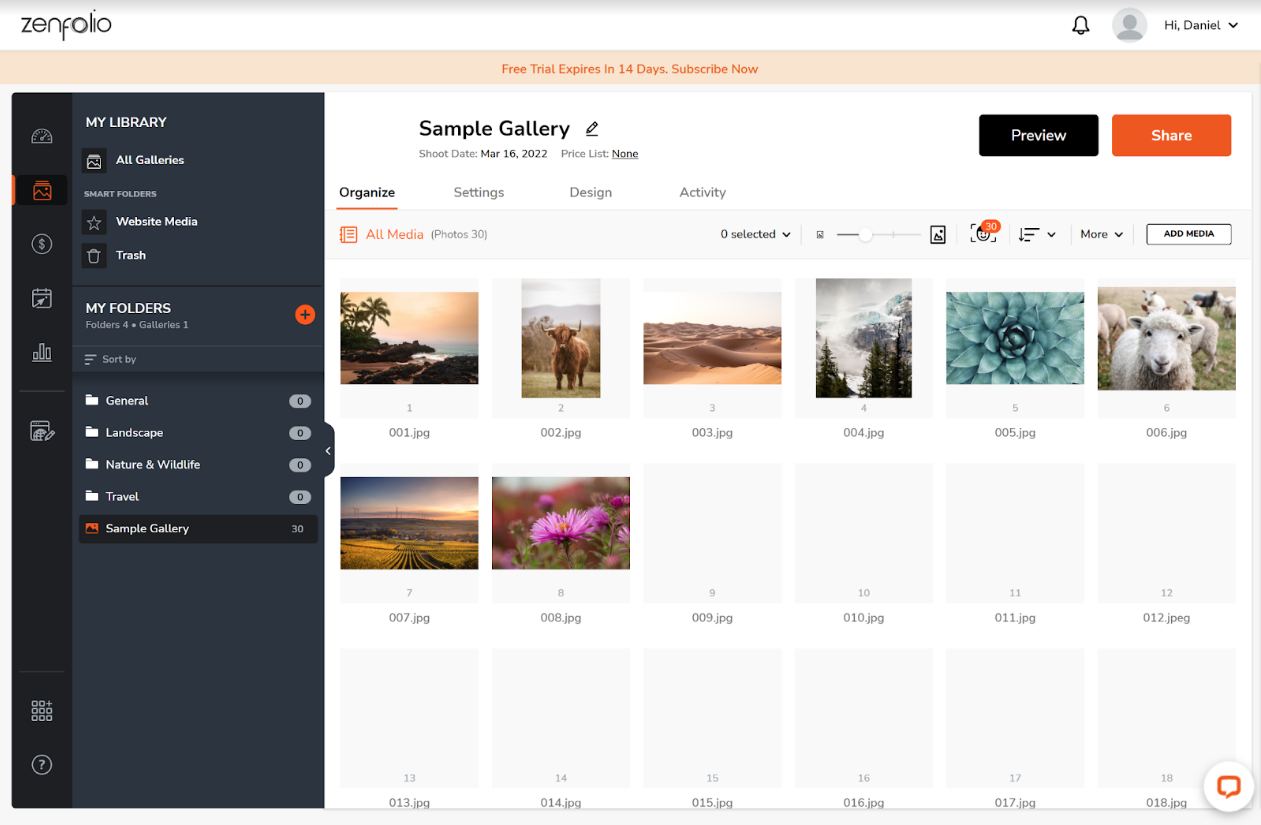The width and height of the screenshot is (1261, 825).
Task: Click the dollar sign selling icon
Action: (41, 243)
